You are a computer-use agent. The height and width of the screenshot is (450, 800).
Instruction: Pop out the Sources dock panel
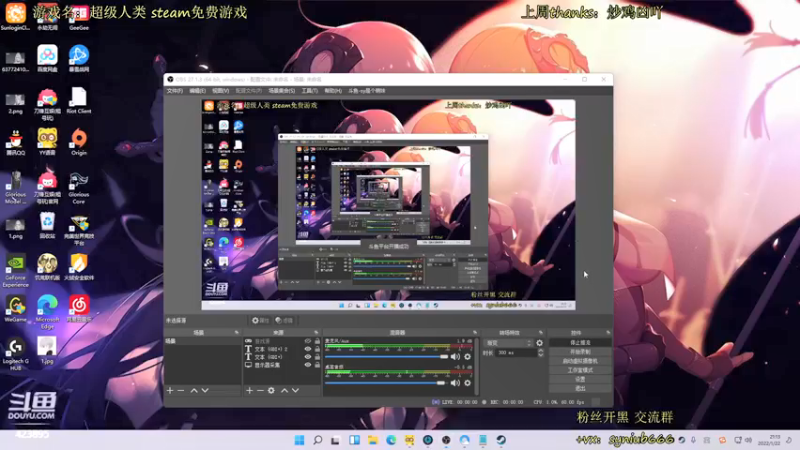coord(316,333)
